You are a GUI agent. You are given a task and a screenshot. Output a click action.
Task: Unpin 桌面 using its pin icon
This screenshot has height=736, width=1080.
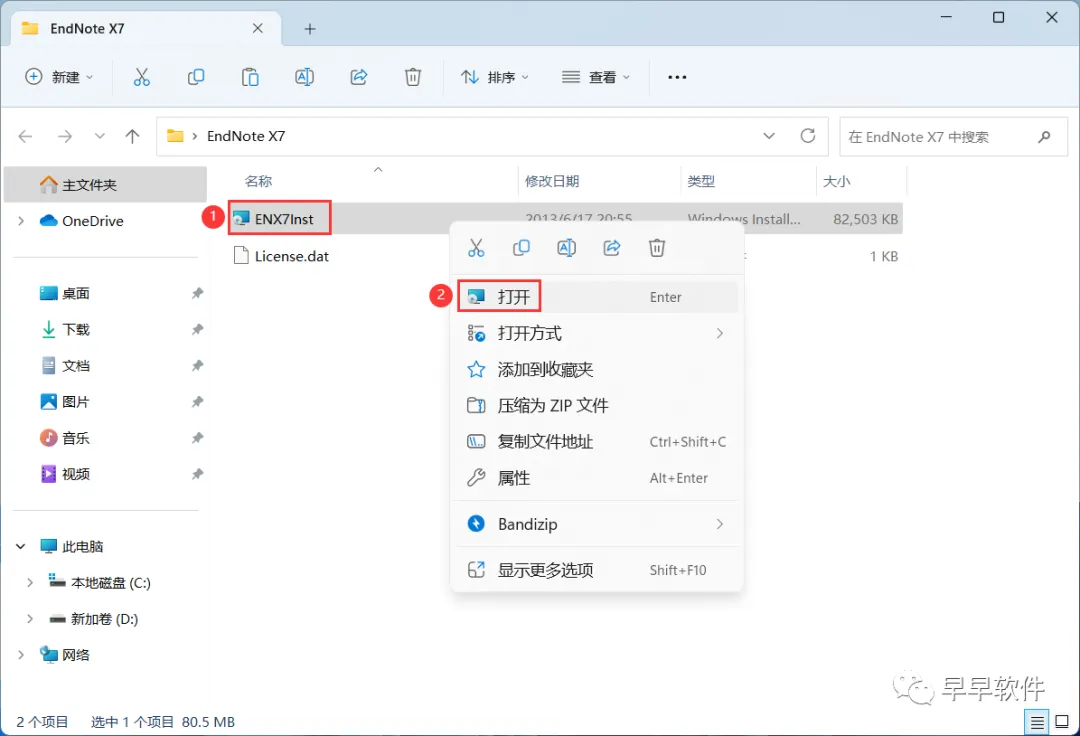(x=198, y=293)
